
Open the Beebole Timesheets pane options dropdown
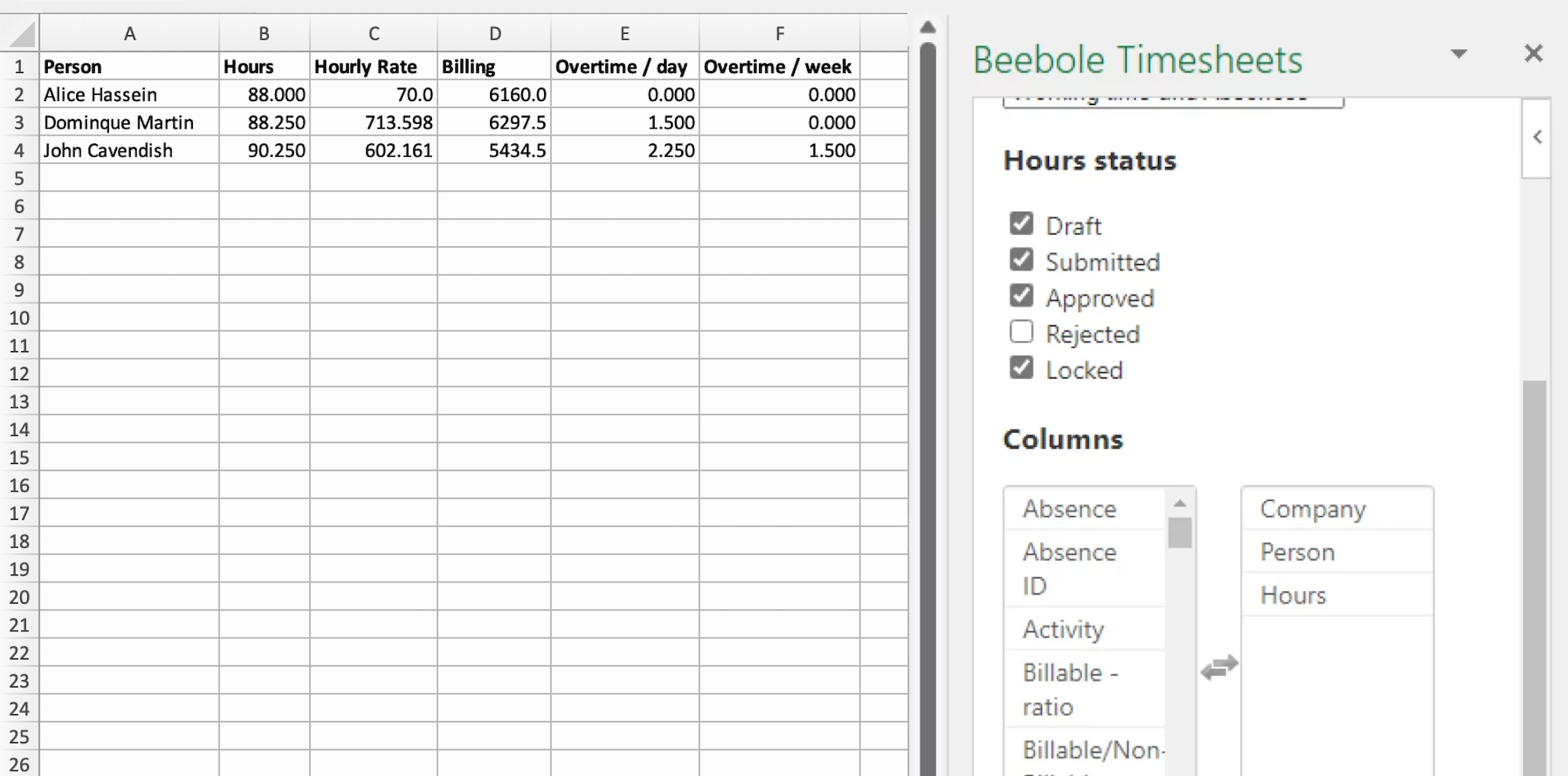click(x=1458, y=53)
